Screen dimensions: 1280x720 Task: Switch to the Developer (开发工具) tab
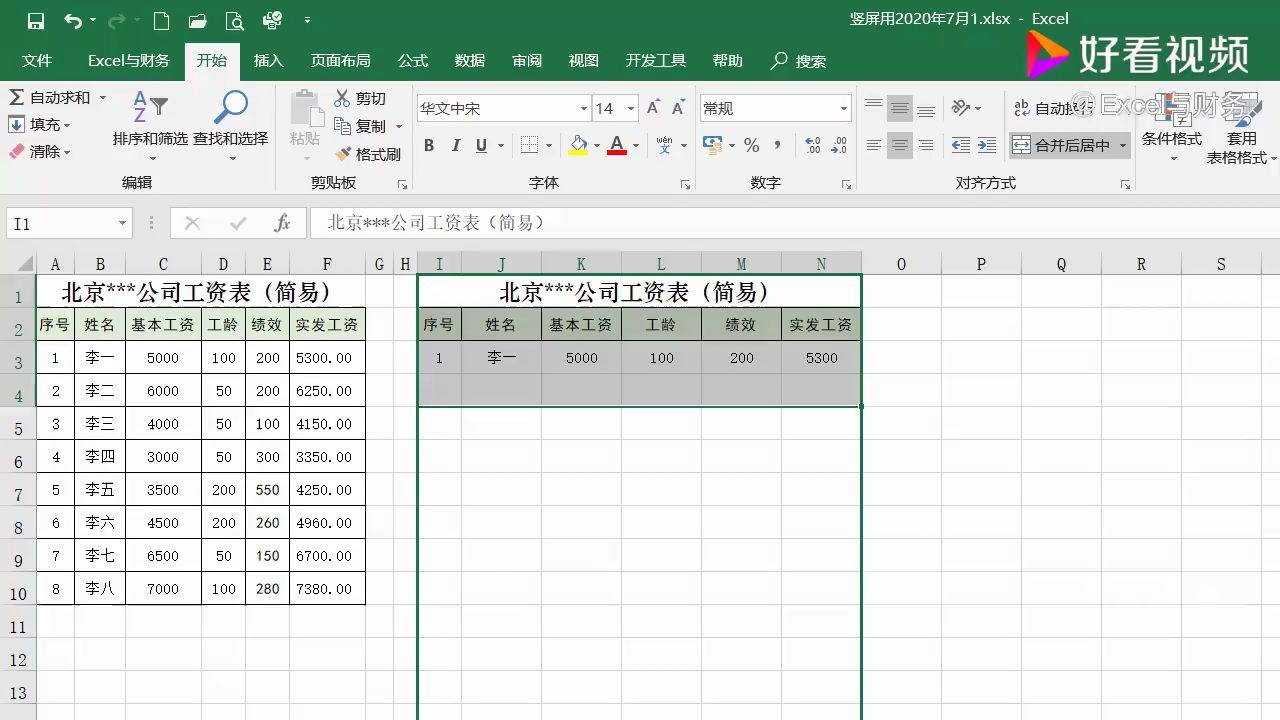656,61
